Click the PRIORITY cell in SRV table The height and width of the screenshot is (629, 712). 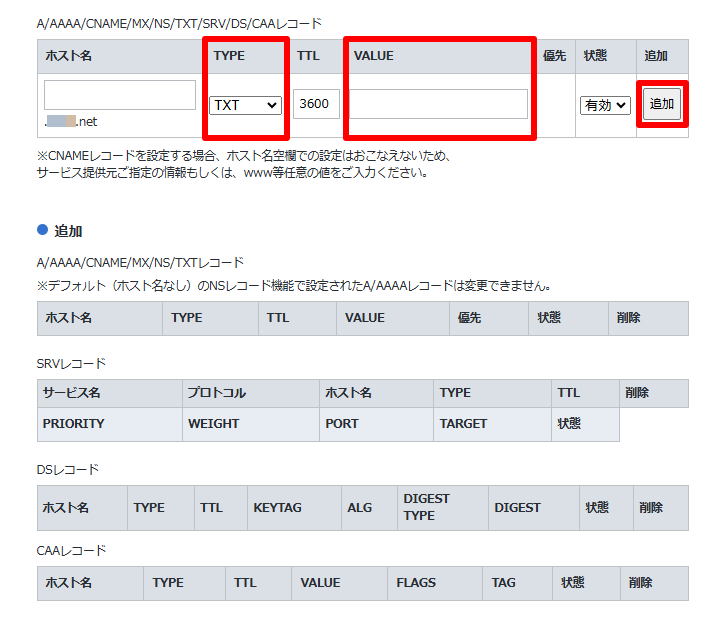pos(74,423)
